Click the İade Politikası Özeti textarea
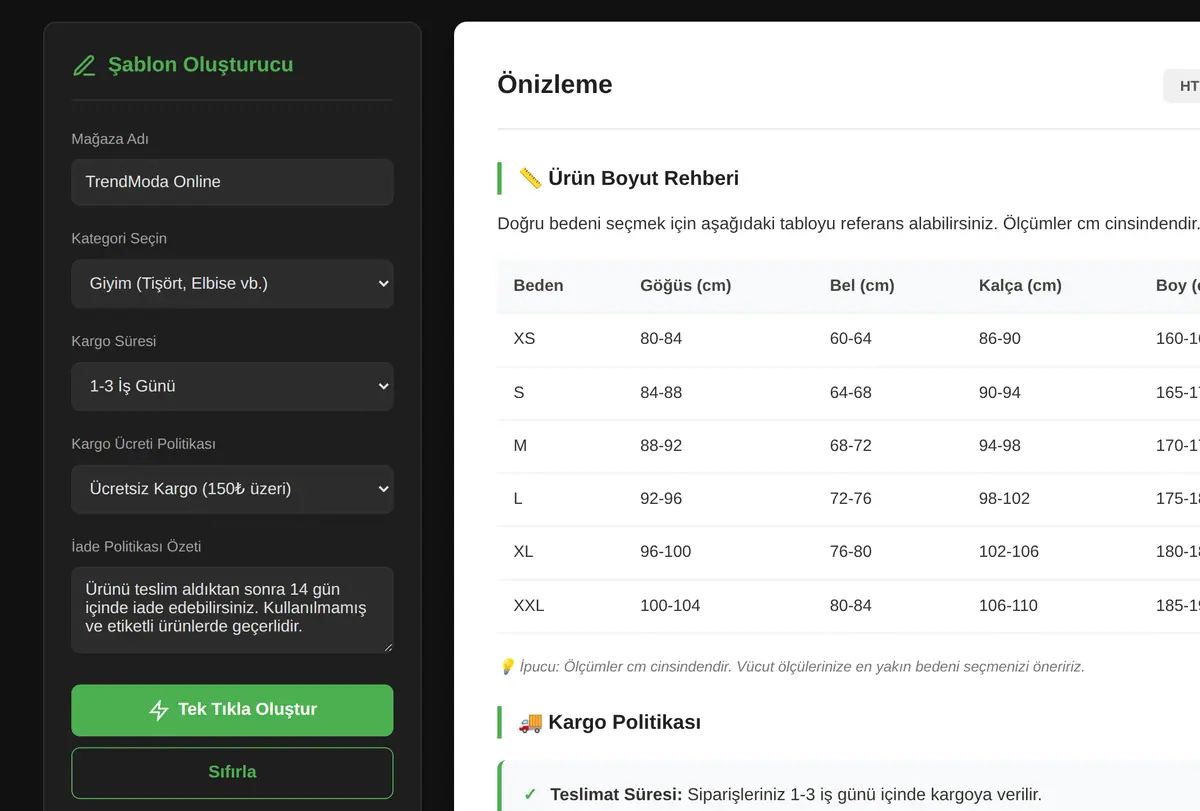 click(x=232, y=610)
